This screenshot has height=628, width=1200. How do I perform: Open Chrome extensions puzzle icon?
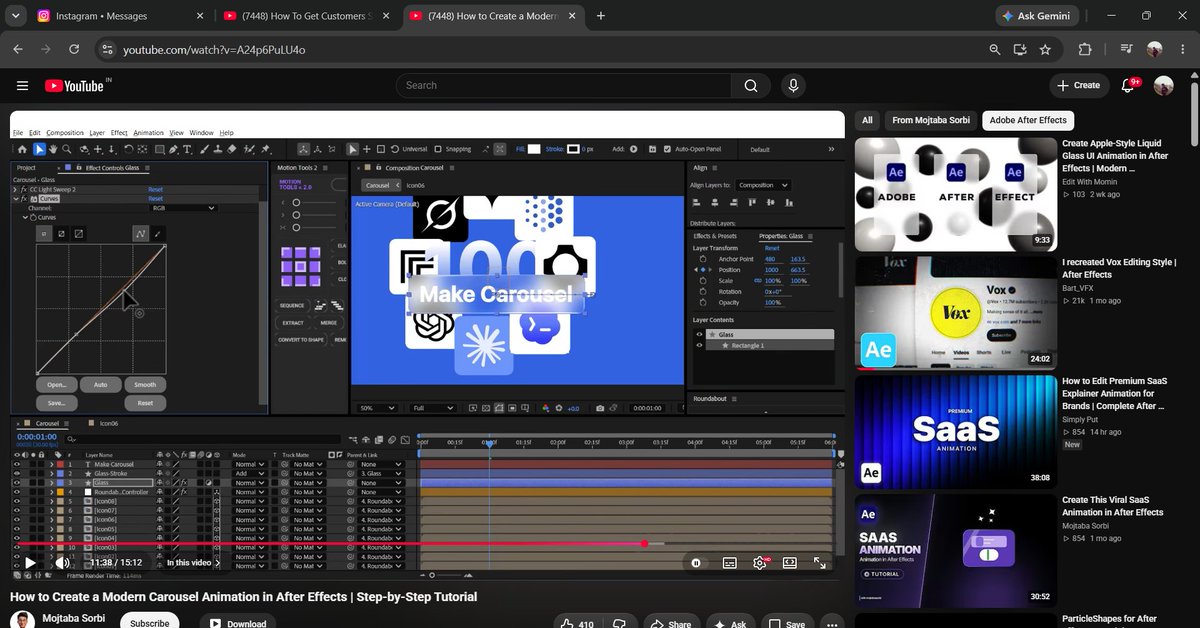point(1085,49)
